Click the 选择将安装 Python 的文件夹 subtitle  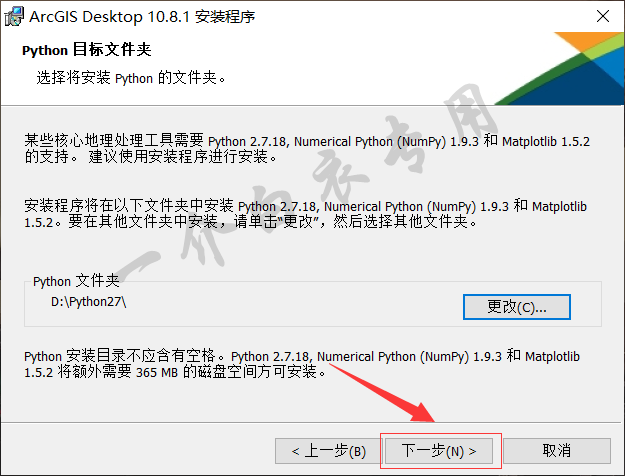(x=131, y=78)
